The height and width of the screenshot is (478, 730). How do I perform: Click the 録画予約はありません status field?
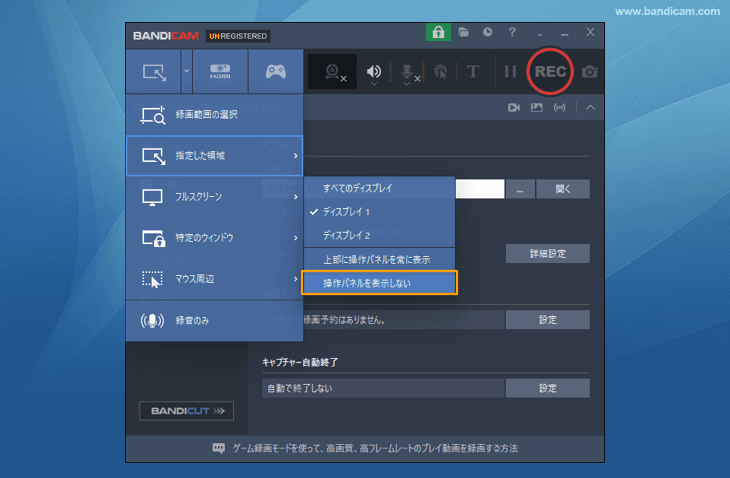(x=383, y=320)
